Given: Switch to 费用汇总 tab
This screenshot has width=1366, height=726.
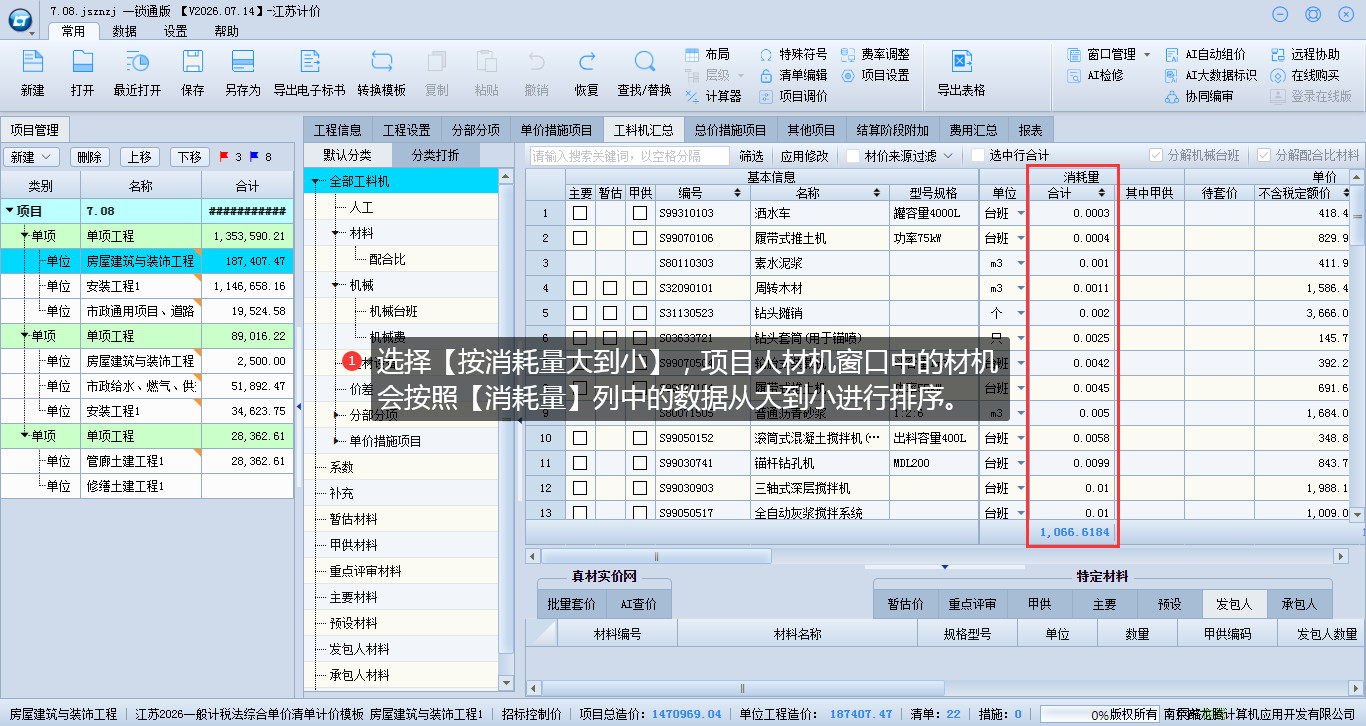Looking at the screenshot, I should (973, 130).
